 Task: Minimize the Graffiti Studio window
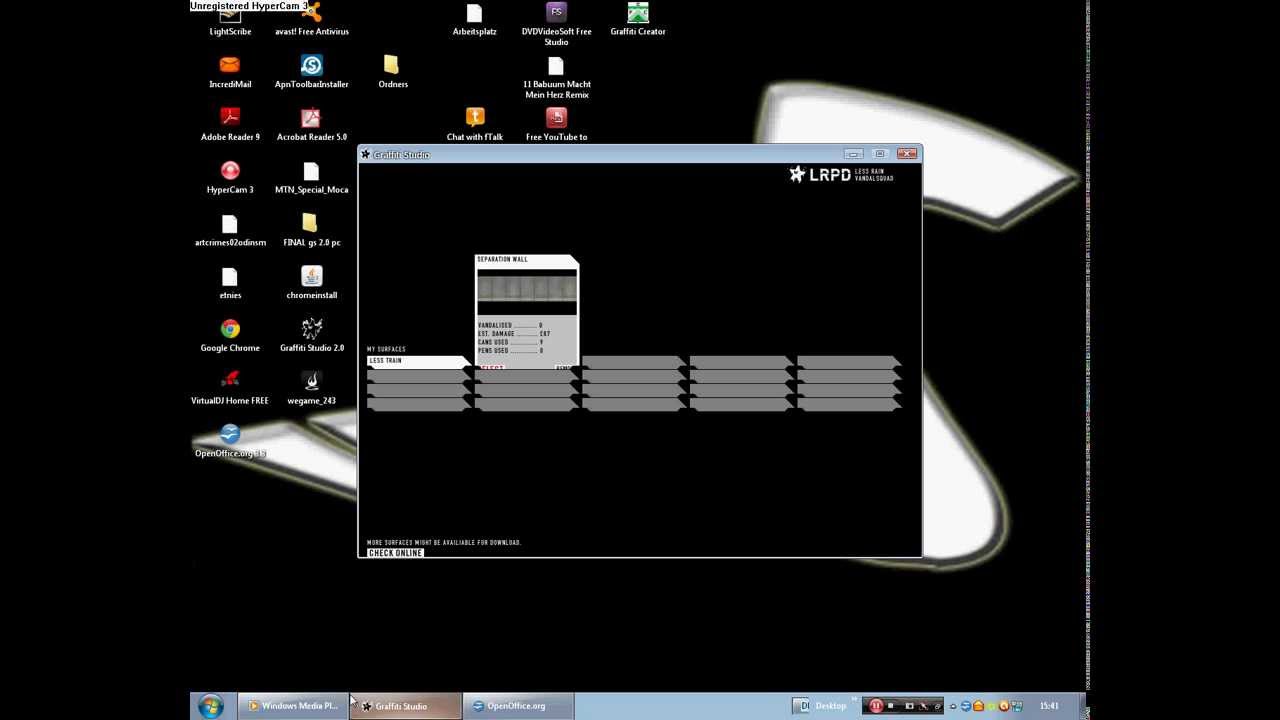[853, 154]
